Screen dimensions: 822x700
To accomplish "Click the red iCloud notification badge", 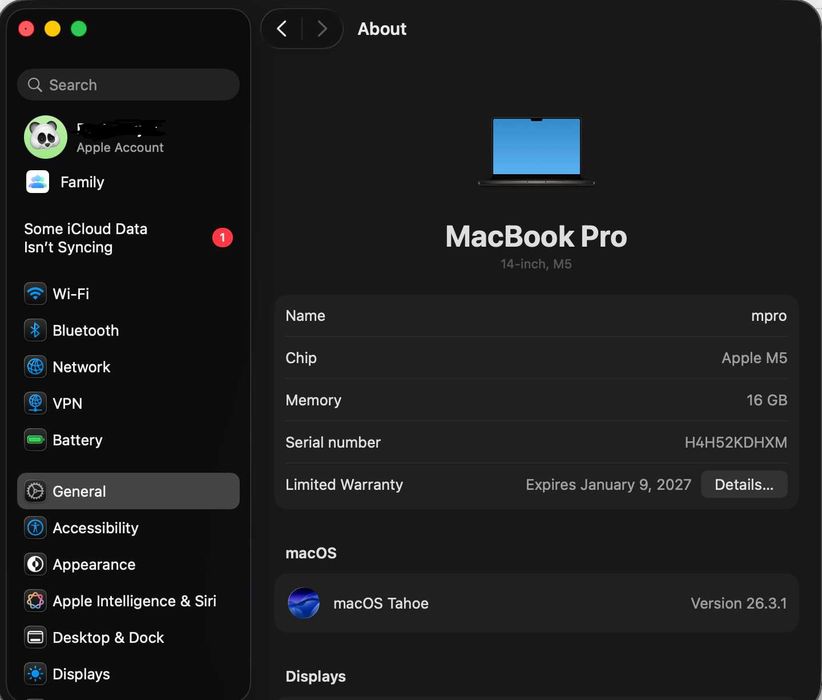I will [222, 238].
